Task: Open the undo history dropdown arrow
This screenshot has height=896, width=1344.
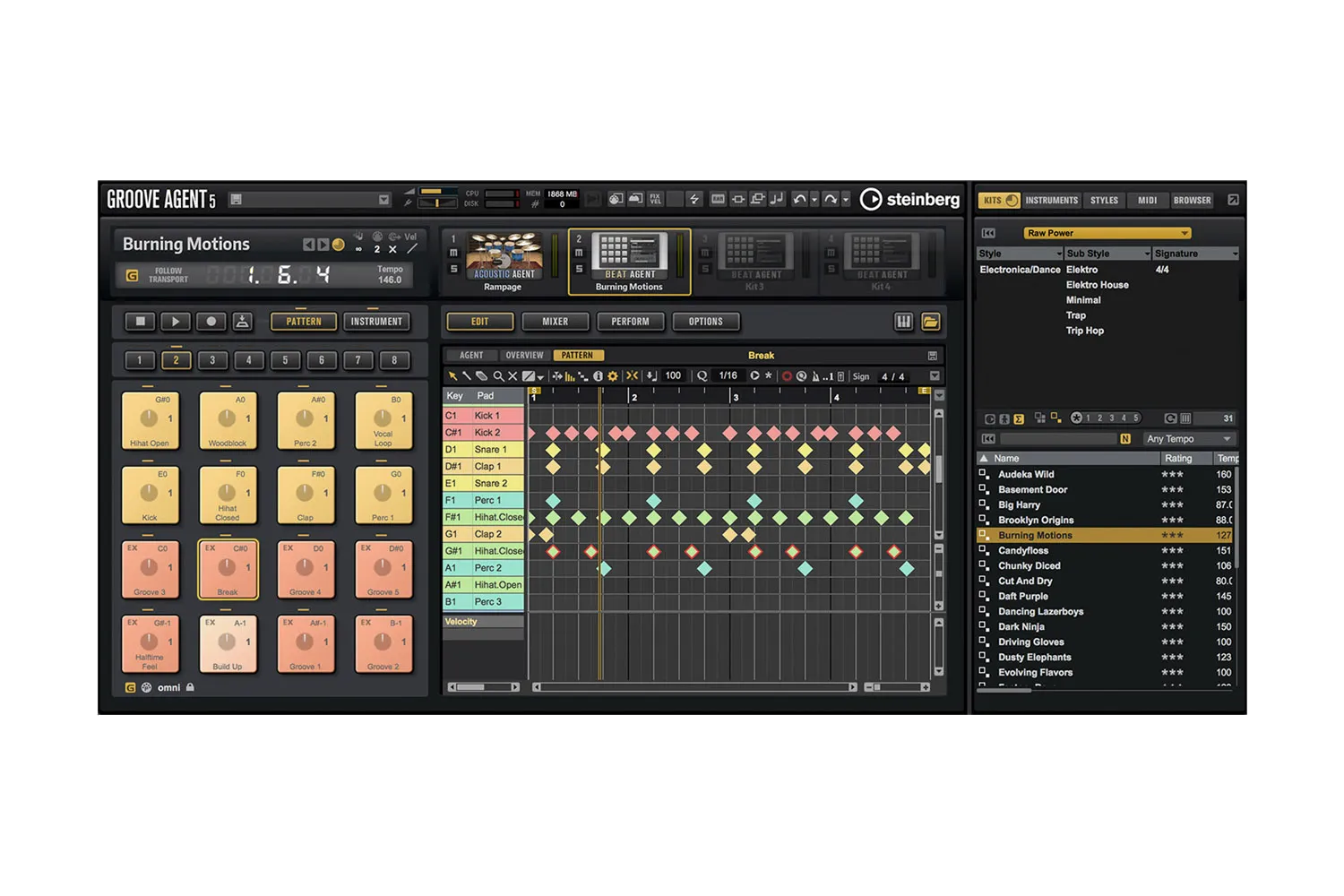Action: [x=814, y=199]
